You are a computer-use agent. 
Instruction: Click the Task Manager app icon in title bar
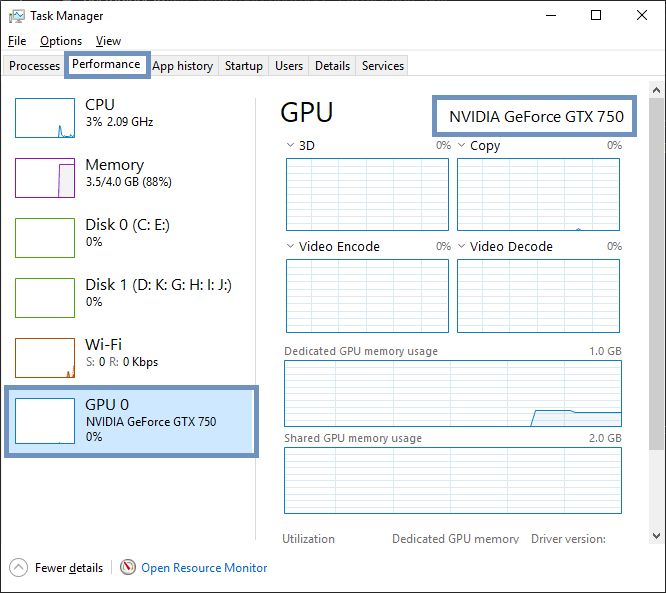pos(17,16)
